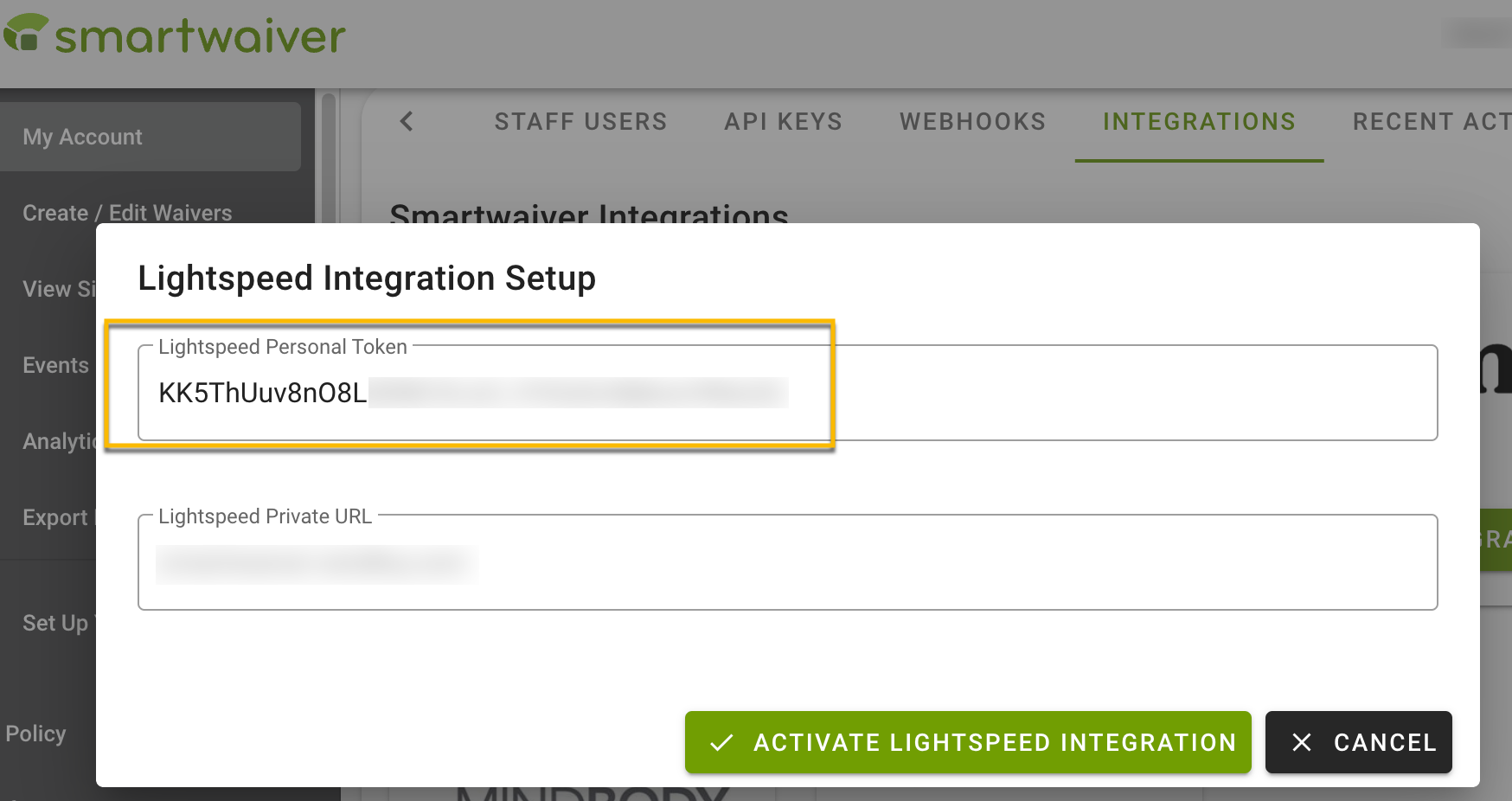The height and width of the screenshot is (801, 1512).
Task: Click the Smartwaiver logo icon
Action: coord(25,33)
